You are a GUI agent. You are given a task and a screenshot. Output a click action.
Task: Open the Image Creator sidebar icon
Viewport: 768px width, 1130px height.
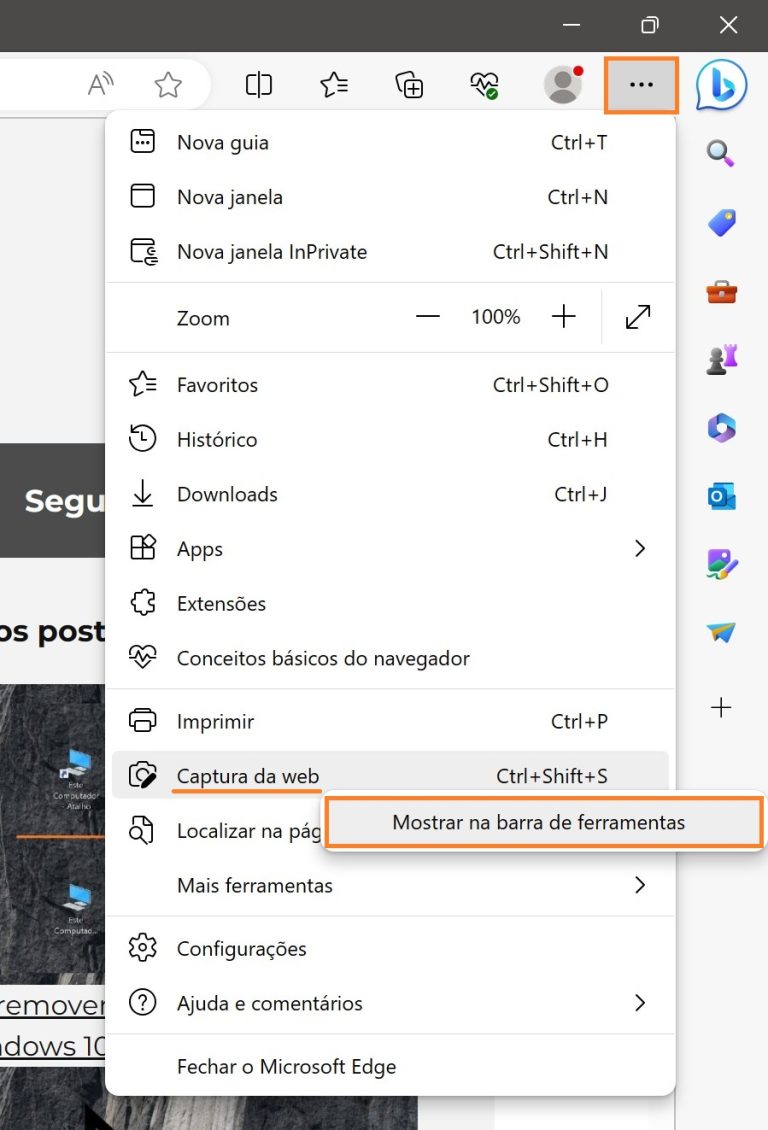[x=720, y=562]
